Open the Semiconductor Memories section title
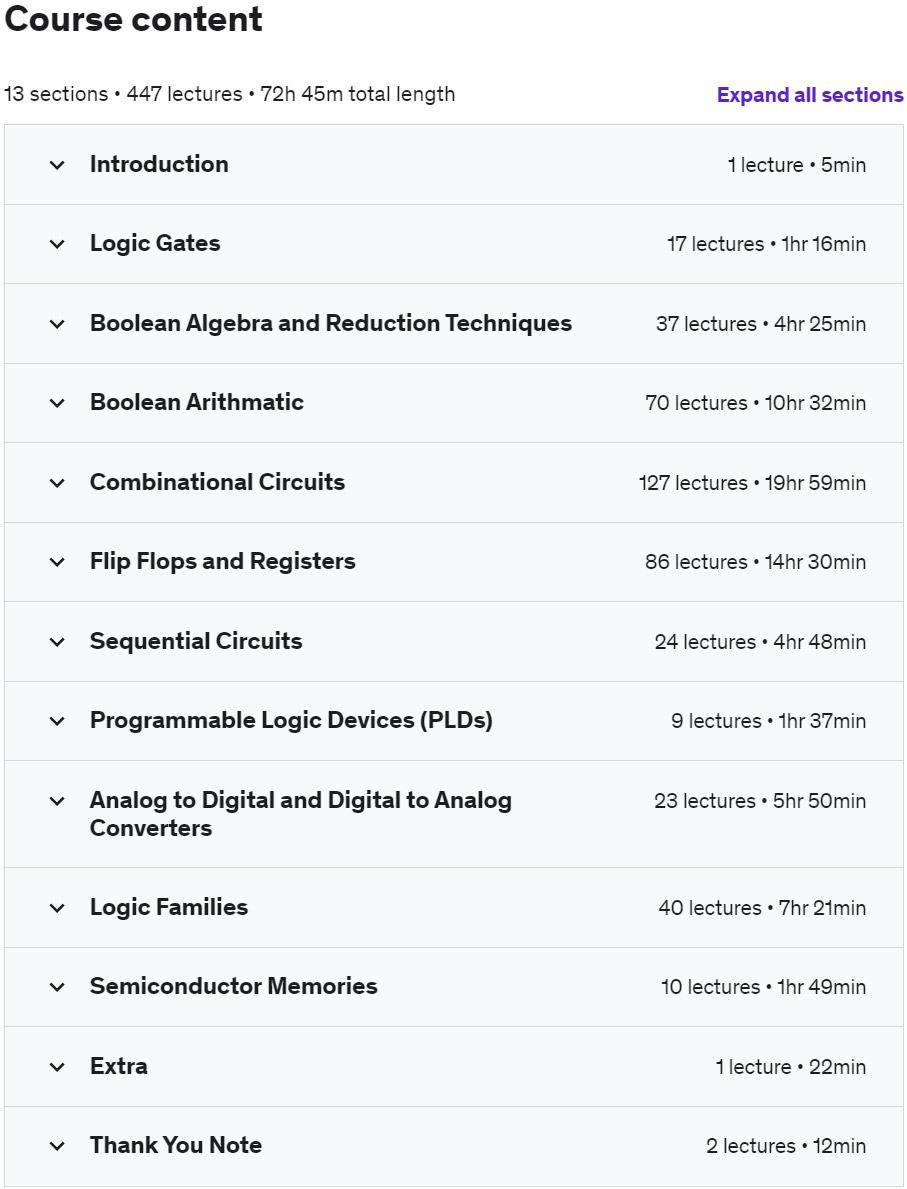 tap(233, 986)
